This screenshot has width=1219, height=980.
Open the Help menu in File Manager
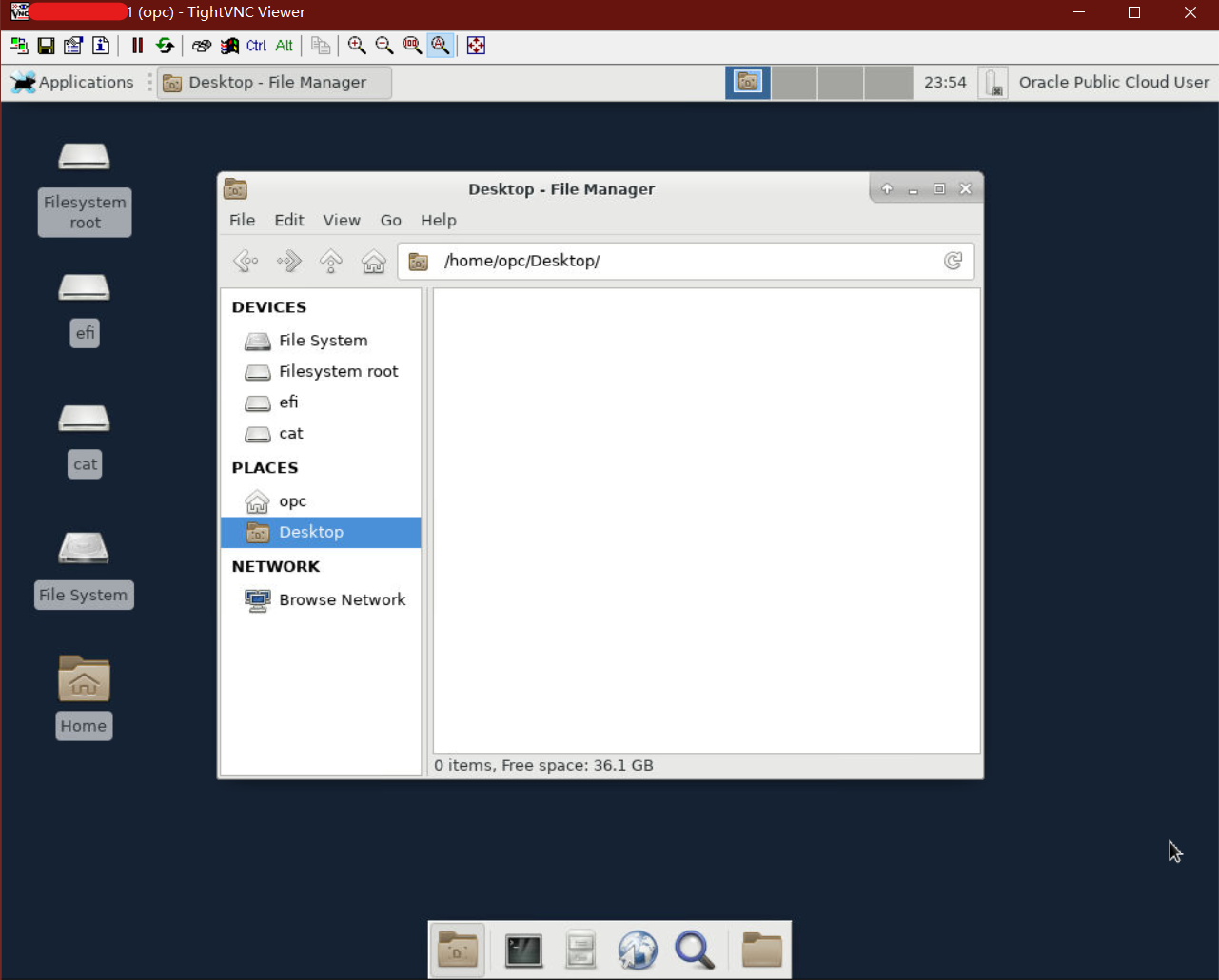439,220
